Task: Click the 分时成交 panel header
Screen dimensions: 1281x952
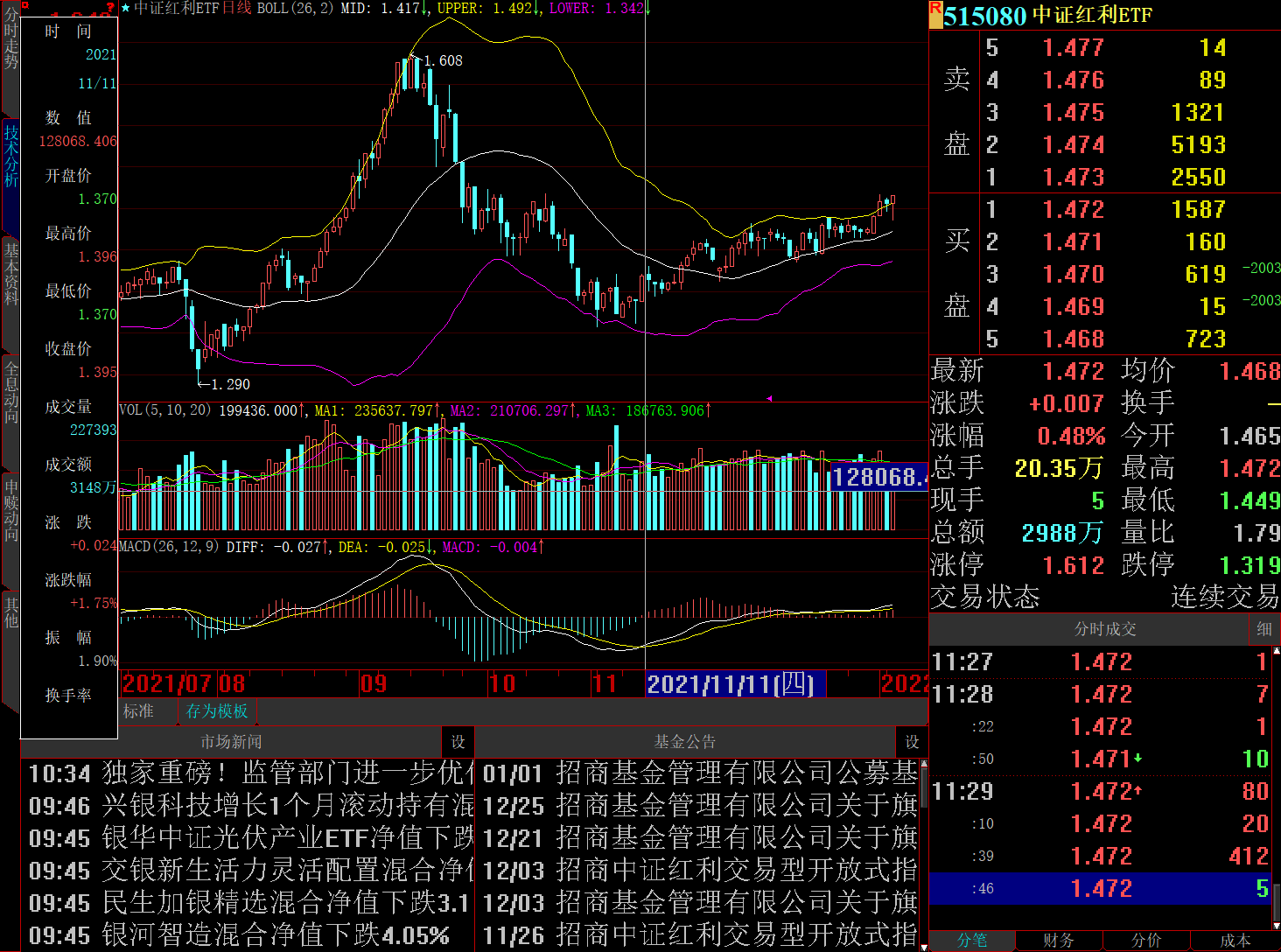Action: [1104, 629]
